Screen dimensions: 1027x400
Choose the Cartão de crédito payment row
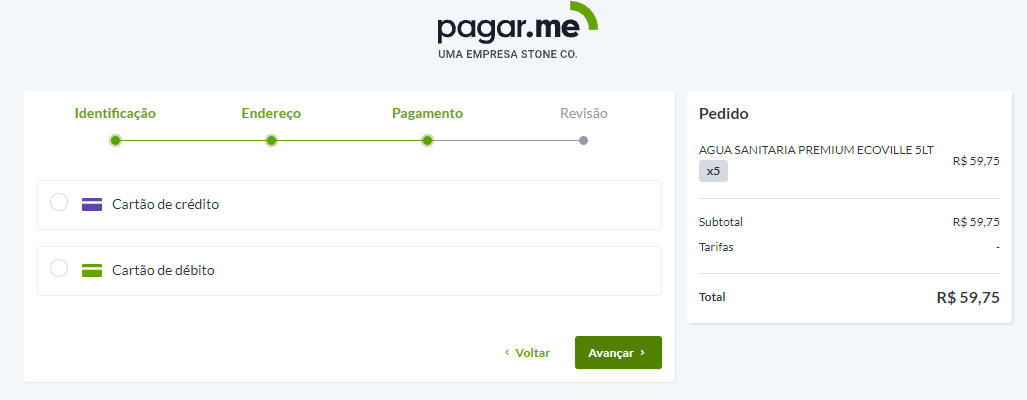pyautogui.click(x=349, y=205)
